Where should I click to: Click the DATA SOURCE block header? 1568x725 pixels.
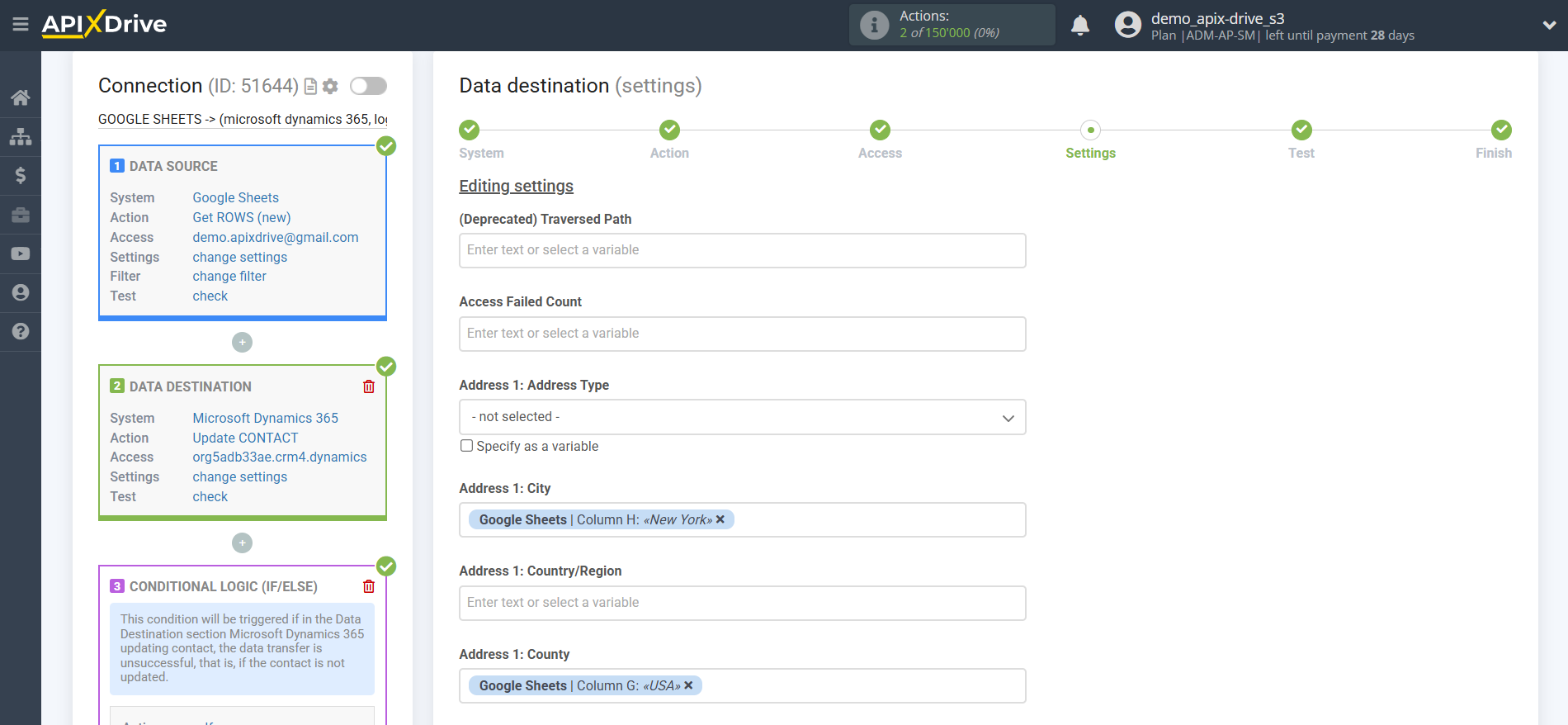173,166
